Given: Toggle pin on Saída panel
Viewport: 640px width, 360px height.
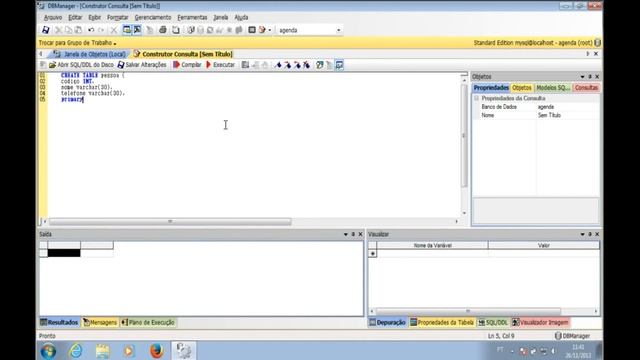Looking at the screenshot, I should pos(353,234).
